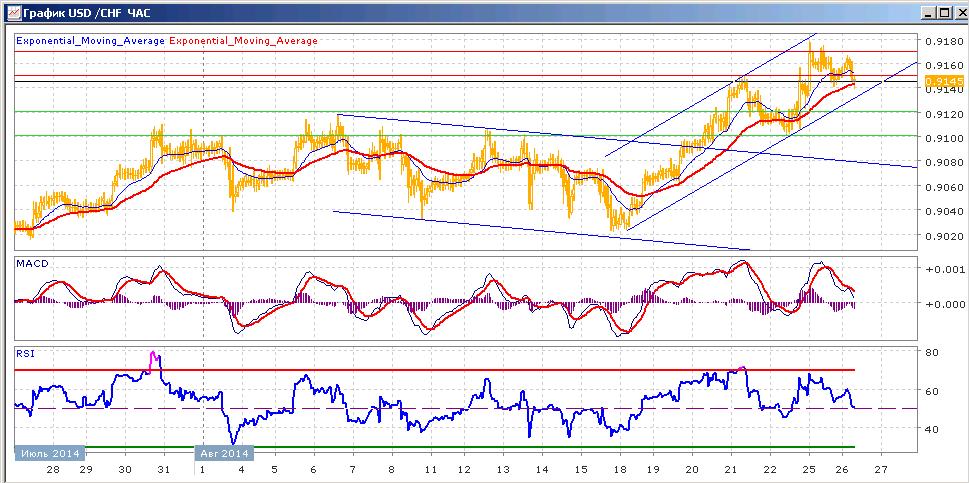Screen dimensions: 970x483
Task: Maximize the USD/CHF chart window
Action: click(943, 12)
